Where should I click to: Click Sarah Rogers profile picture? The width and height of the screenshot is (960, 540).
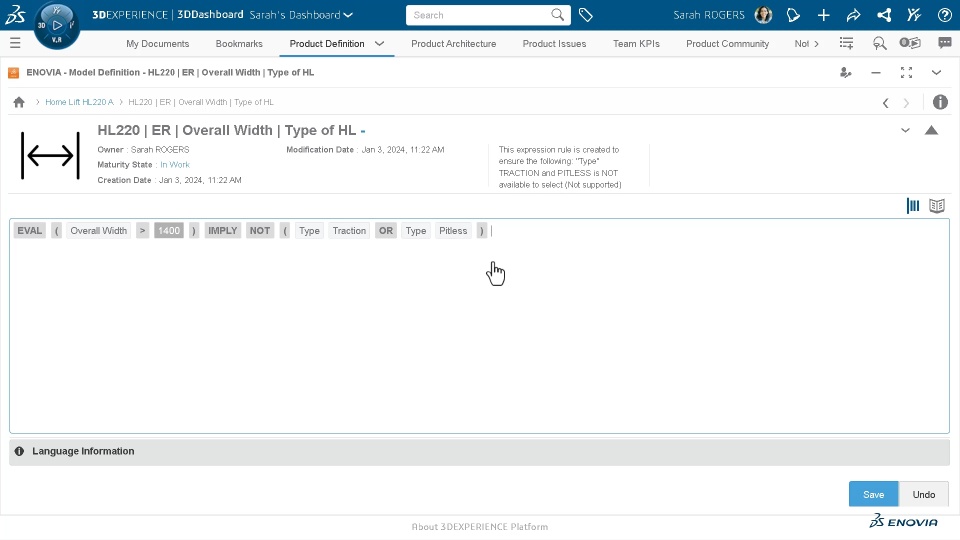click(x=763, y=15)
